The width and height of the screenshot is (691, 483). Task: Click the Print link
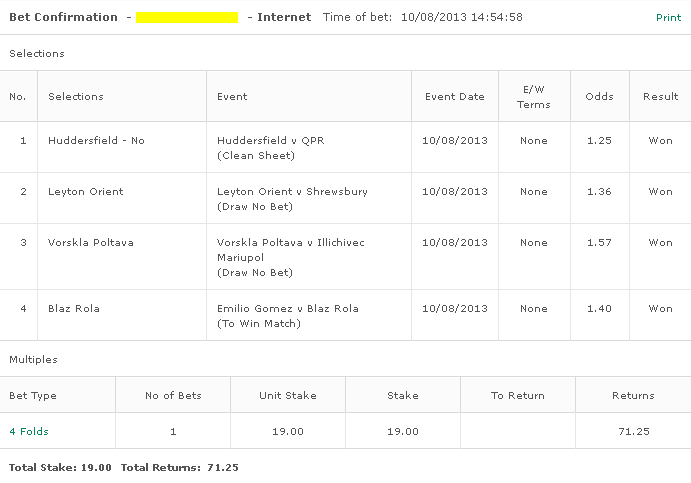coord(668,18)
